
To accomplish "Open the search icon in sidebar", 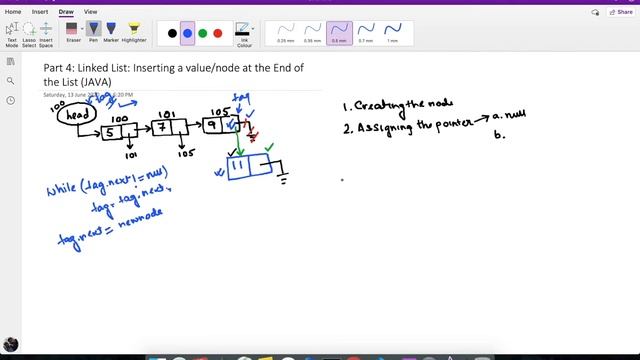I will pos(11,81).
